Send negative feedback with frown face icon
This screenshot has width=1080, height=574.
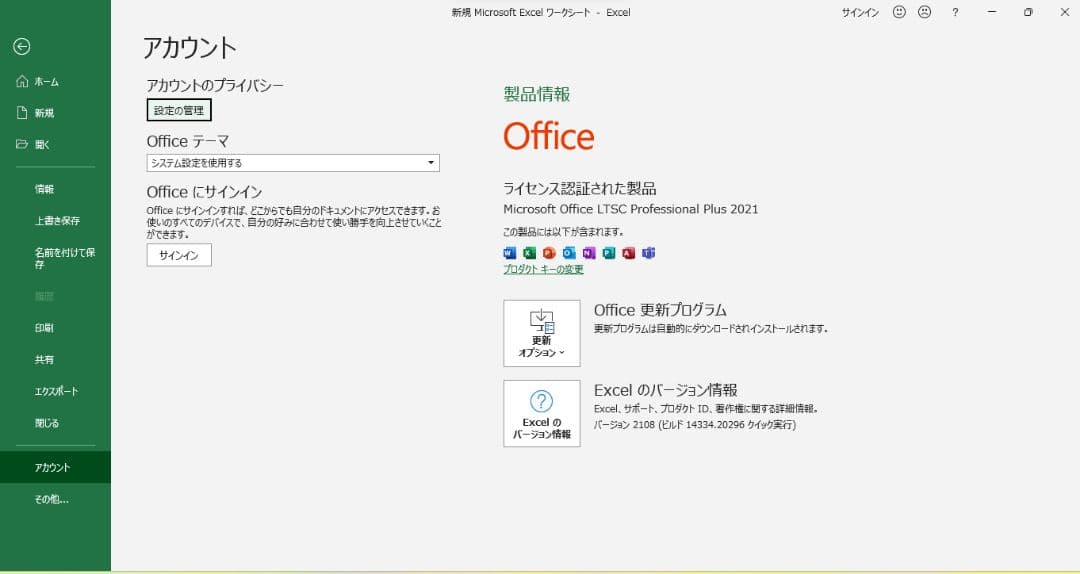click(x=924, y=12)
